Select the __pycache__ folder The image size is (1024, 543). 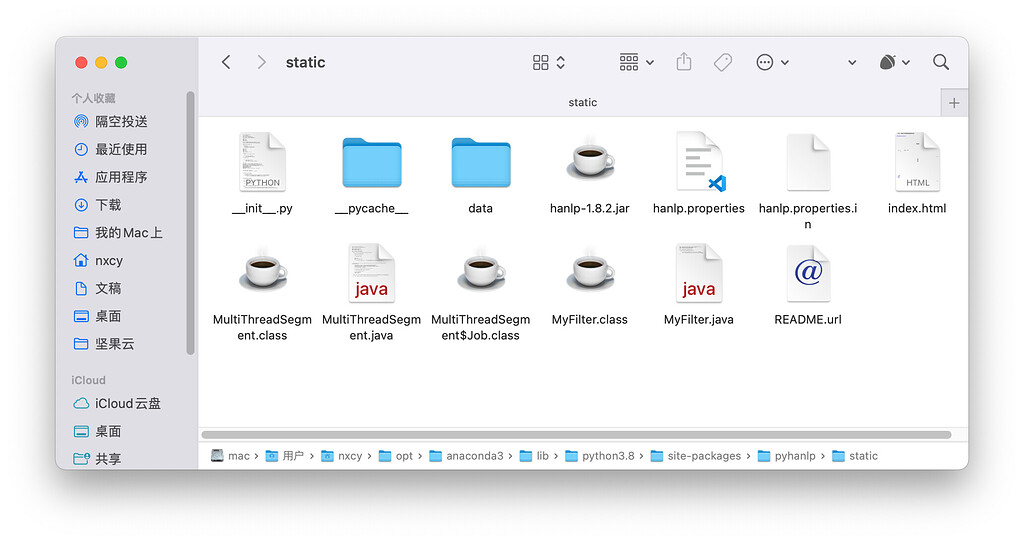pyautogui.click(x=372, y=162)
